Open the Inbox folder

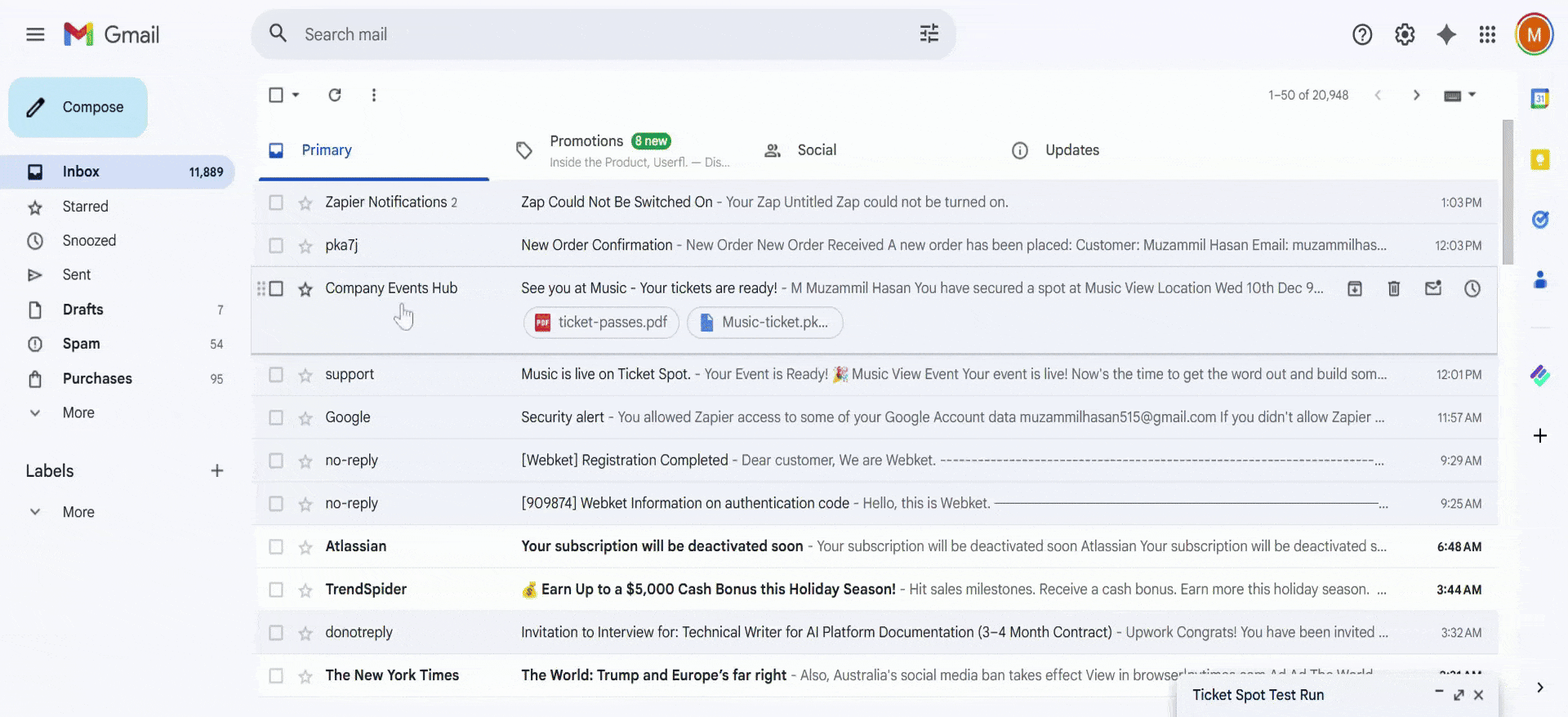tap(118, 171)
